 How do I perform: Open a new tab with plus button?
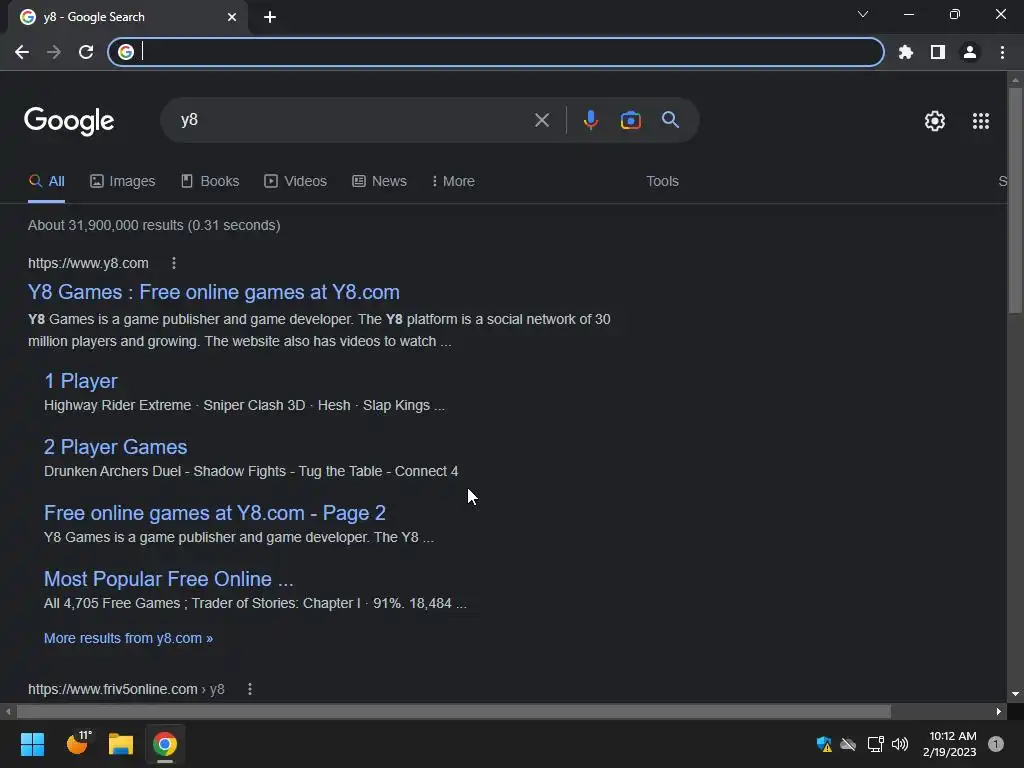point(270,17)
